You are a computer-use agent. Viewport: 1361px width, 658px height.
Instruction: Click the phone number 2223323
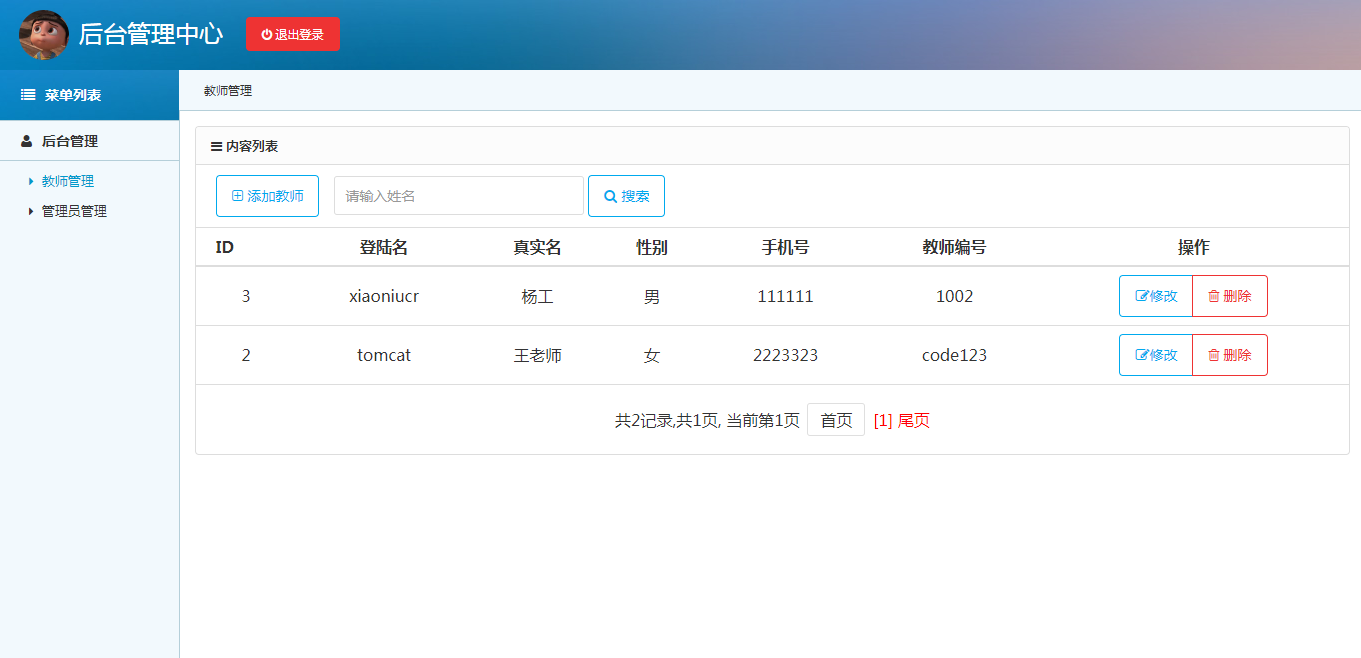point(786,355)
